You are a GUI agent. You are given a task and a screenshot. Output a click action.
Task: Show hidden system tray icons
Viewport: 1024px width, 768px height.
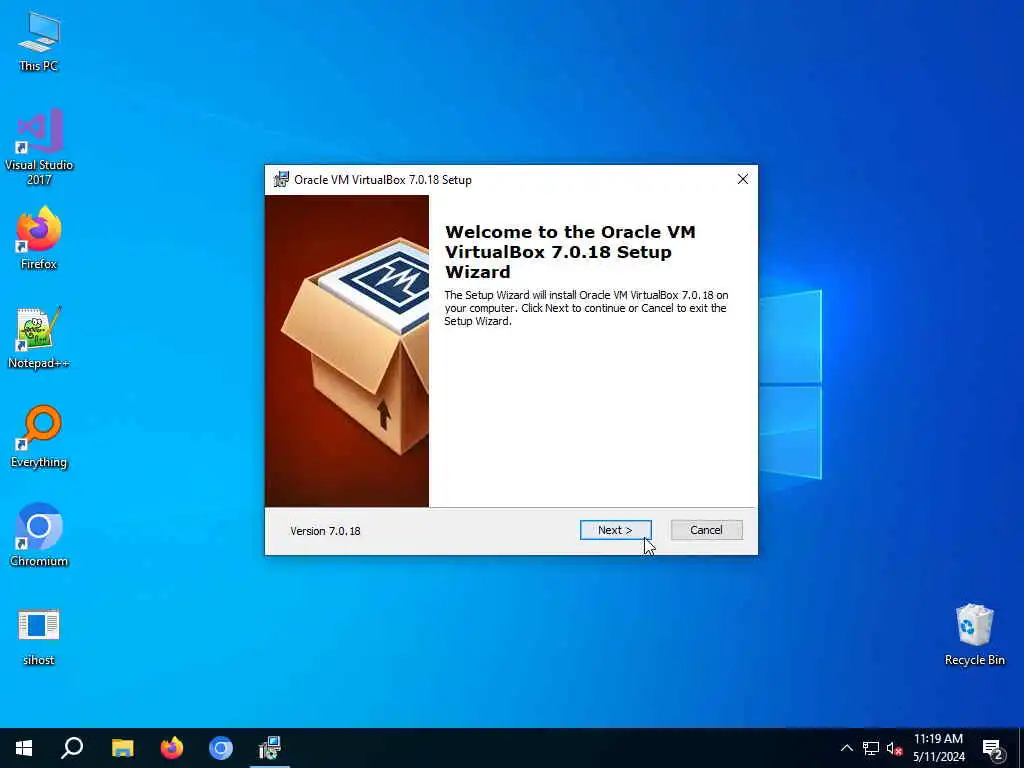(846, 748)
